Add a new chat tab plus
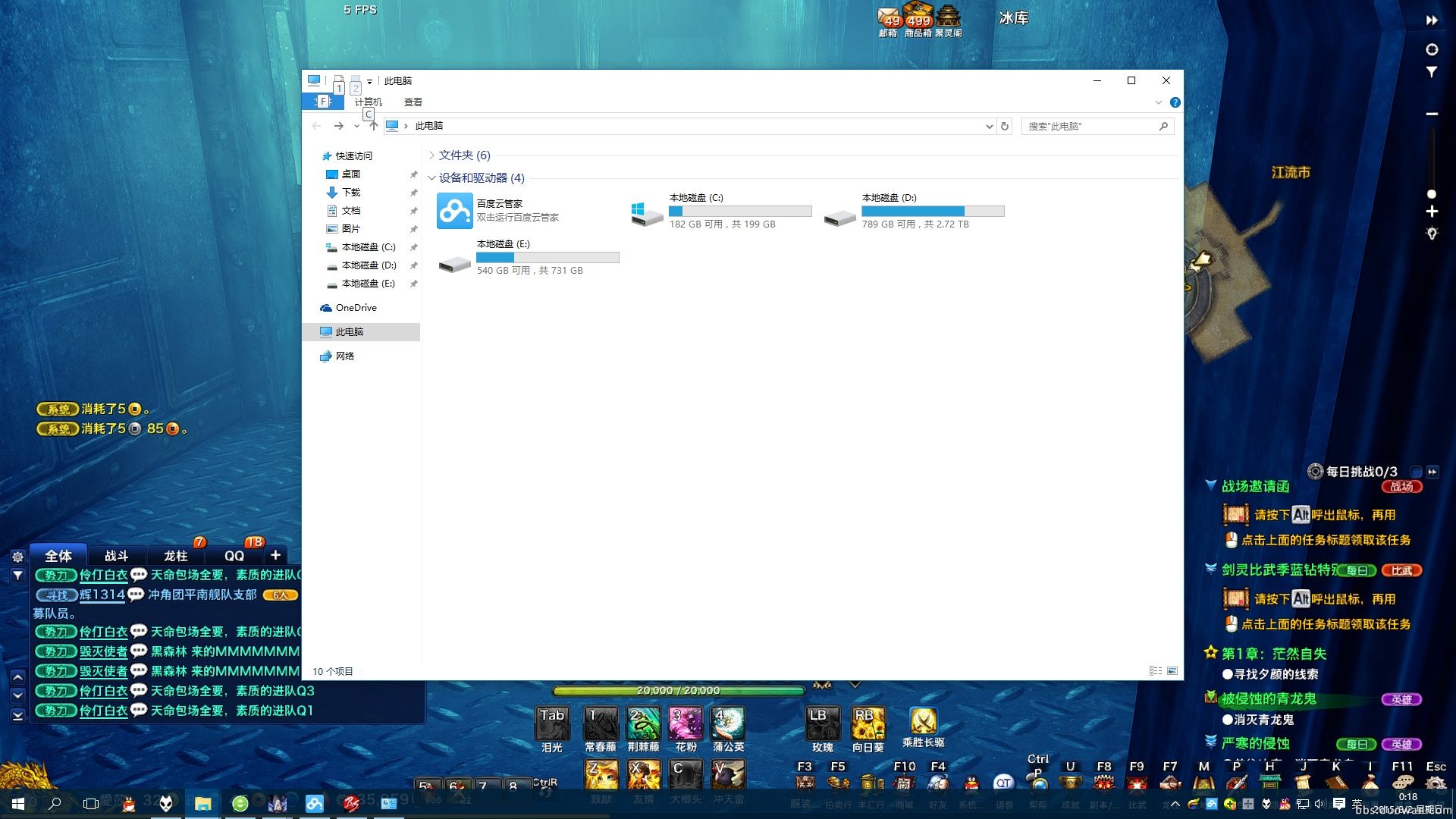The image size is (1456, 819). (x=276, y=555)
